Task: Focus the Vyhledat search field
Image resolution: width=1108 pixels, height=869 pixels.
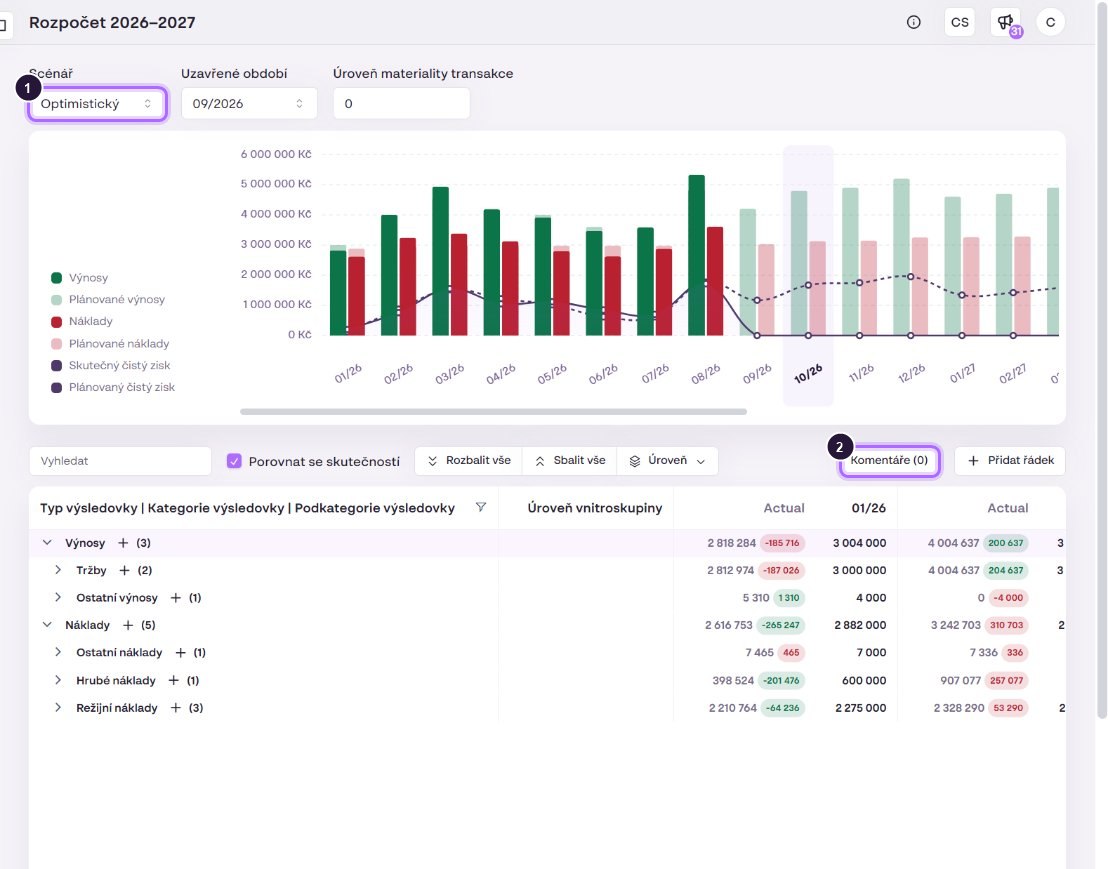Action: point(120,461)
